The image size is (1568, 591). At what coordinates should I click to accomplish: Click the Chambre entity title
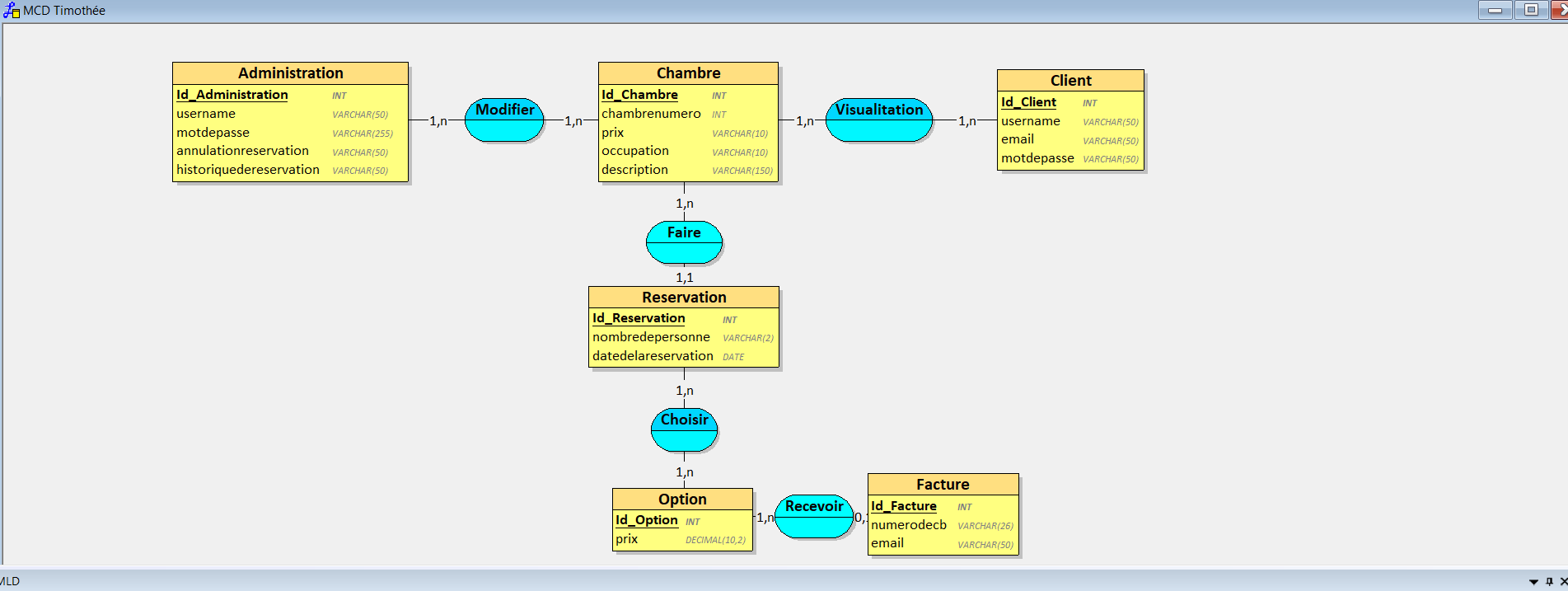[688, 73]
